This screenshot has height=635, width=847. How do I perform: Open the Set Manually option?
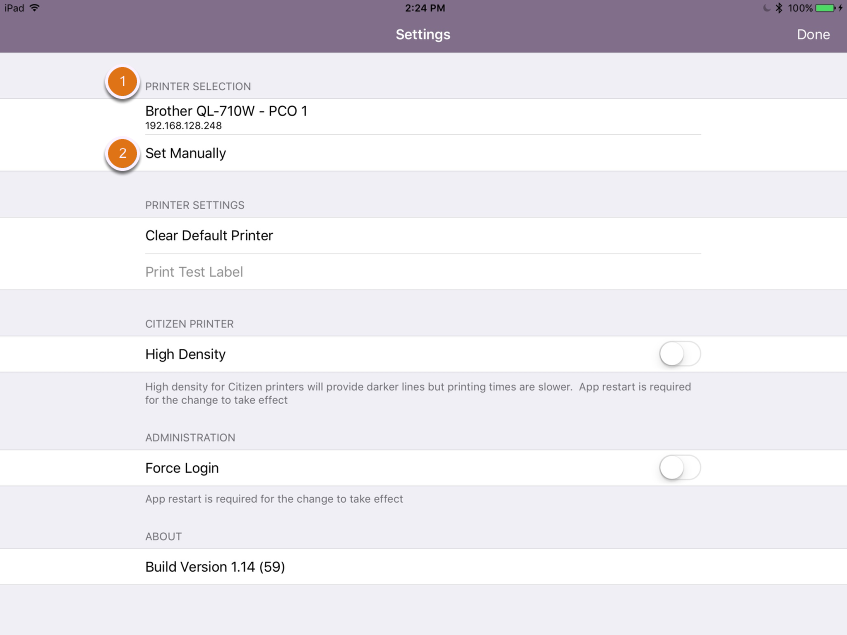click(x=424, y=153)
